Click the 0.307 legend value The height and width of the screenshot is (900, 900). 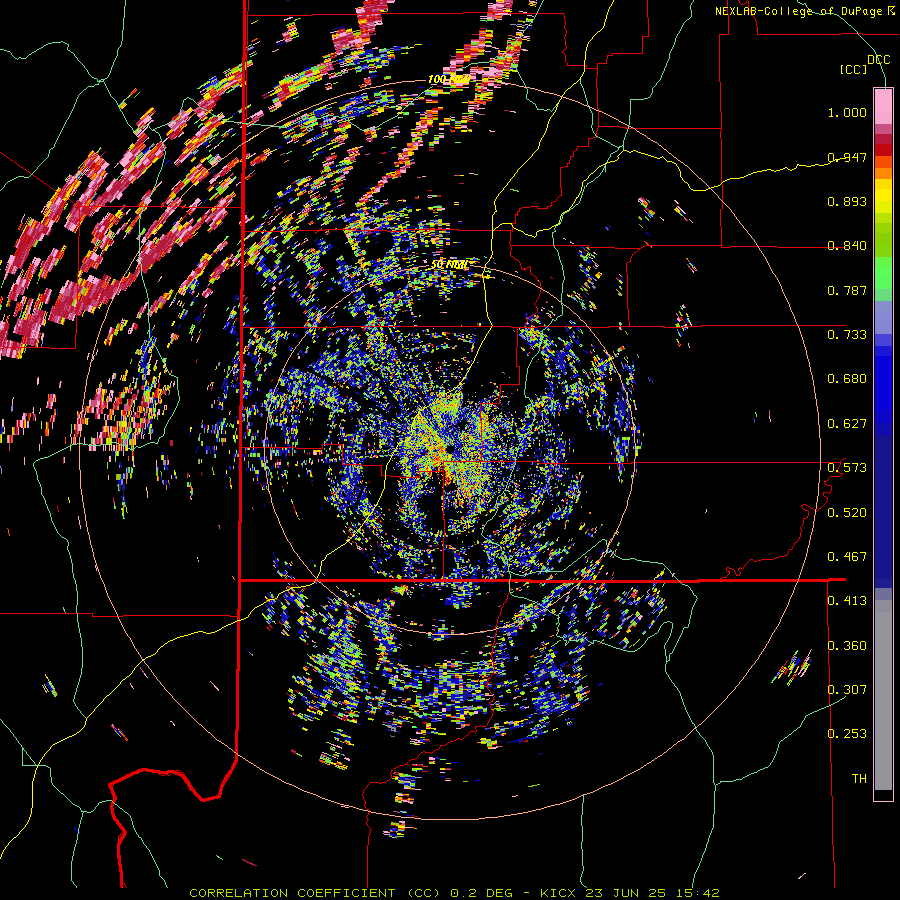pos(847,690)
